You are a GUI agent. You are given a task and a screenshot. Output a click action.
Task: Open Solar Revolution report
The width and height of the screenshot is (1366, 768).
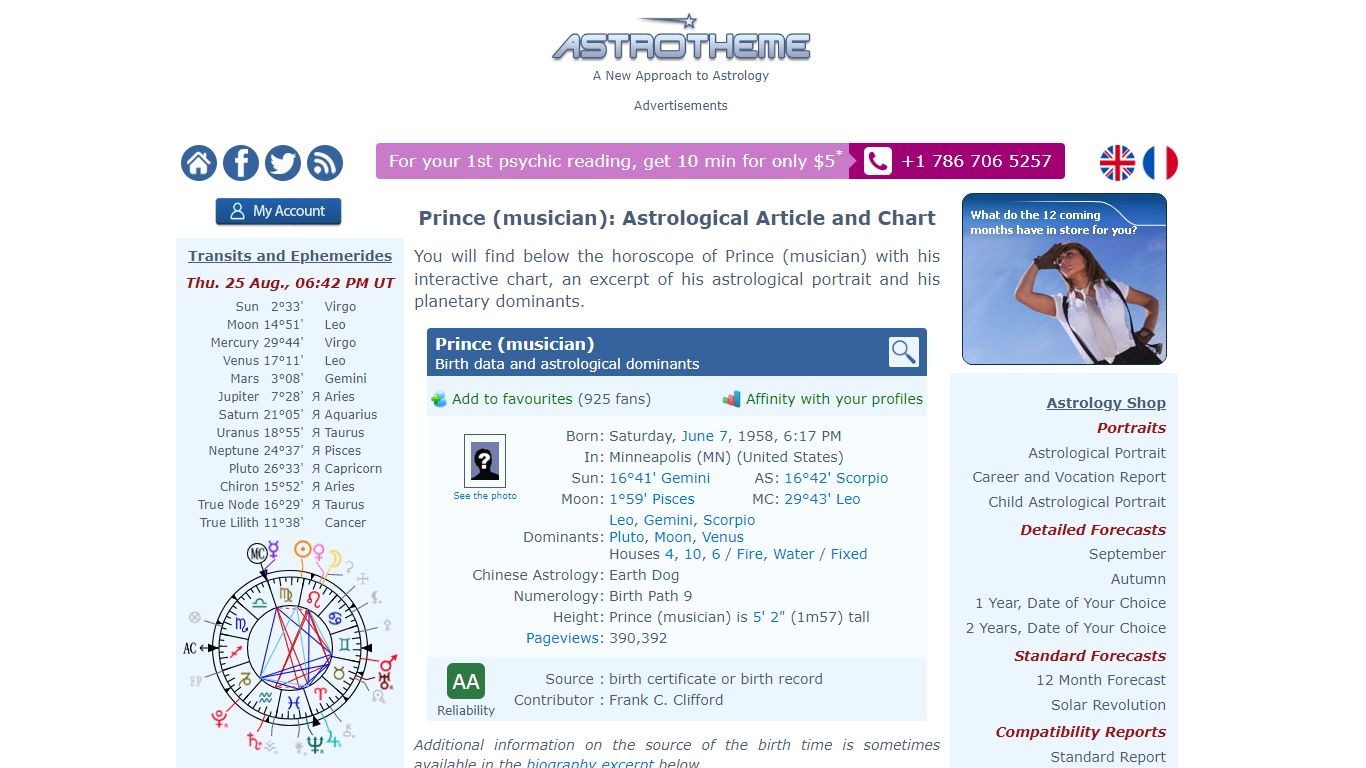point(1108,705)
